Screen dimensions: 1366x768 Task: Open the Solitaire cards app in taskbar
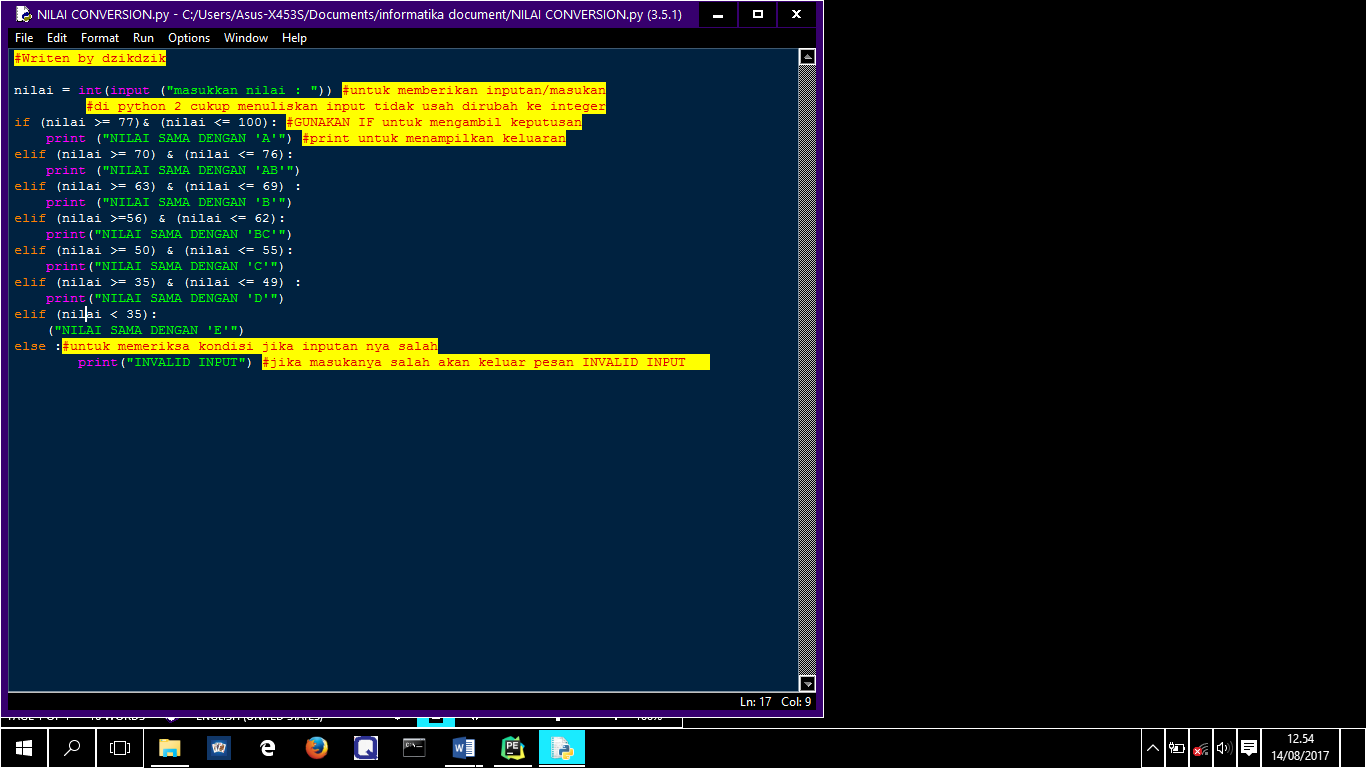219,747
